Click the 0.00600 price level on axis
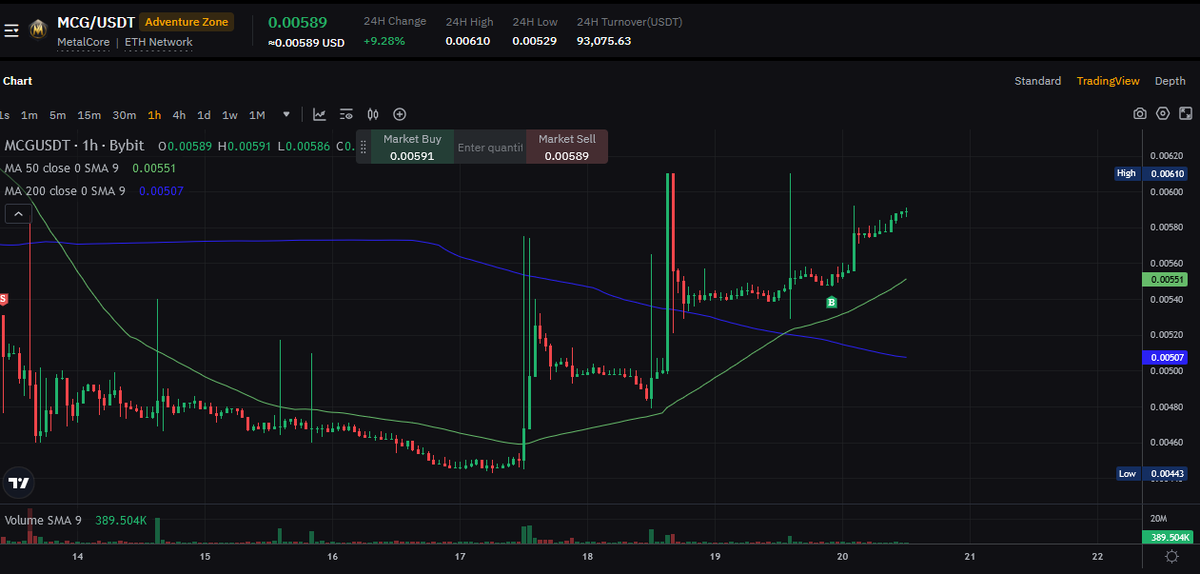 click(x=1167, y=191)
